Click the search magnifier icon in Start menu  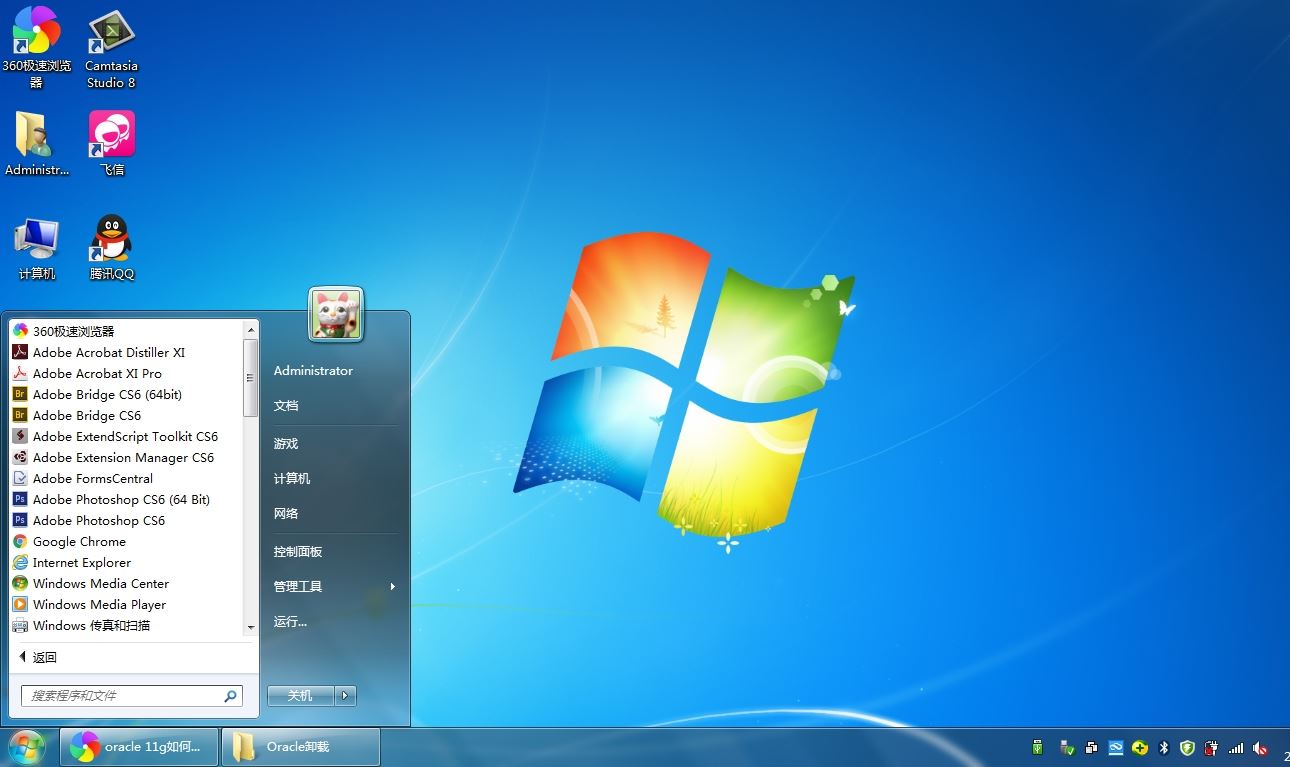[230, 696]
